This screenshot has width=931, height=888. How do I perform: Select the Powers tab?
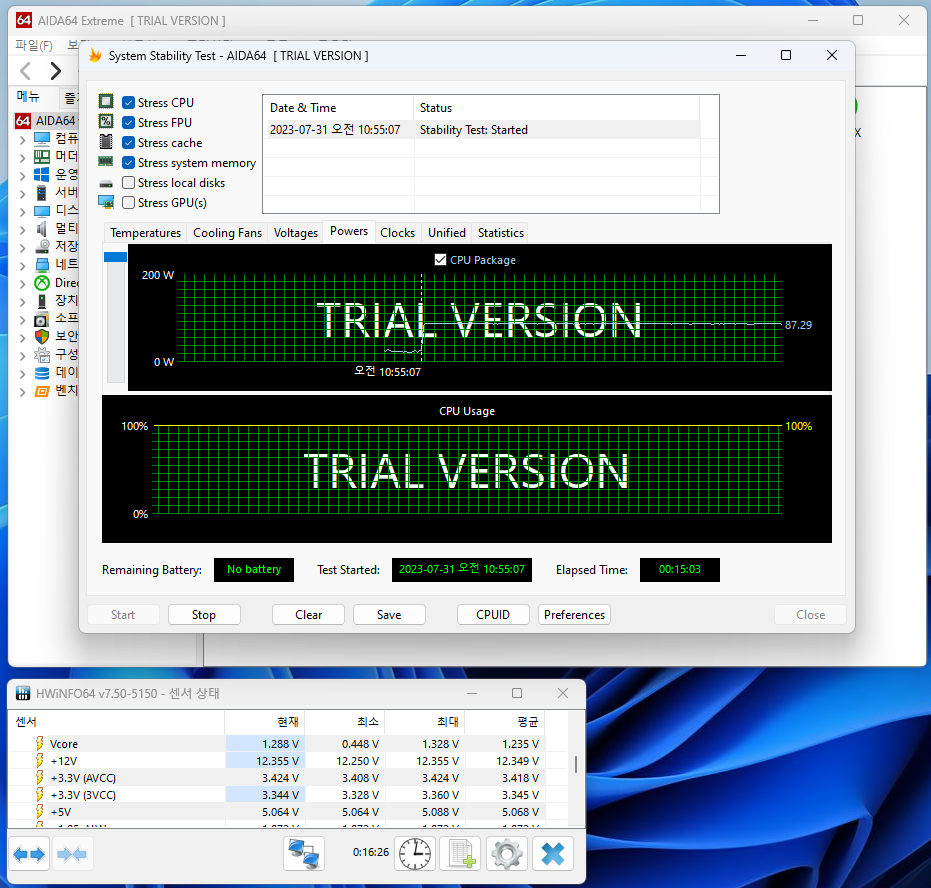coord(349,231)
